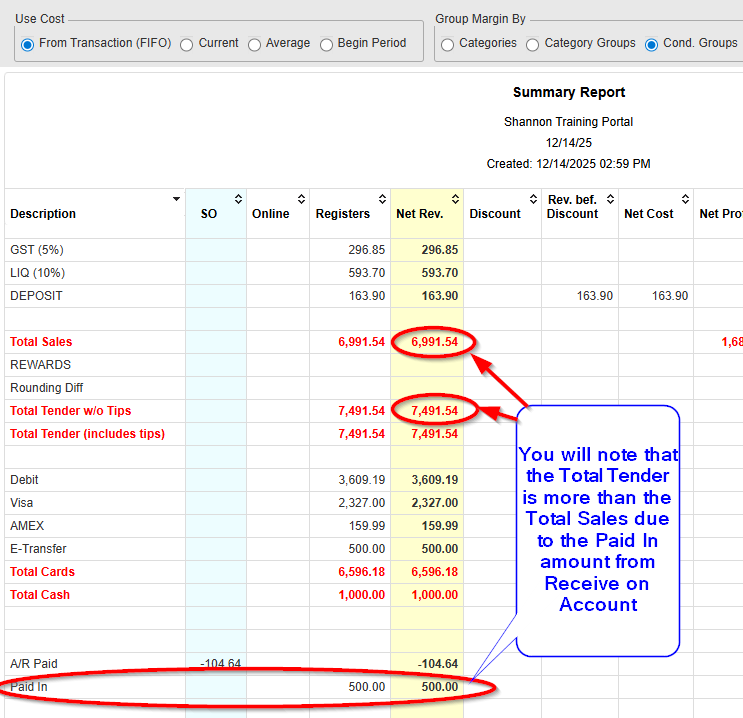Click Registers Total Sales 6,991.54
The width and height of the screenshot is (743, 718).
pyautogui.click(x=362, y=342)
